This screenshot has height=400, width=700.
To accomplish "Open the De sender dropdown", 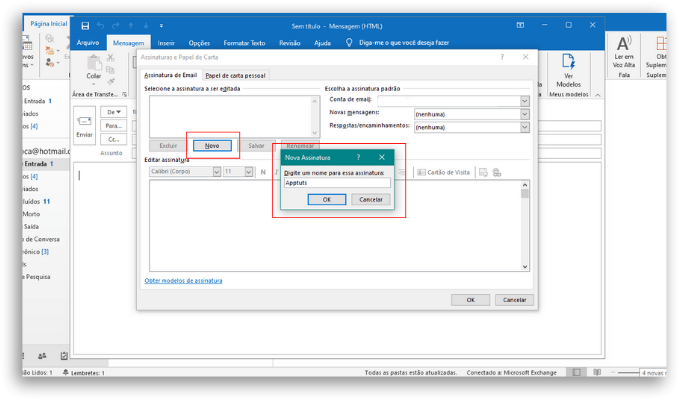I will click(113, 112).
